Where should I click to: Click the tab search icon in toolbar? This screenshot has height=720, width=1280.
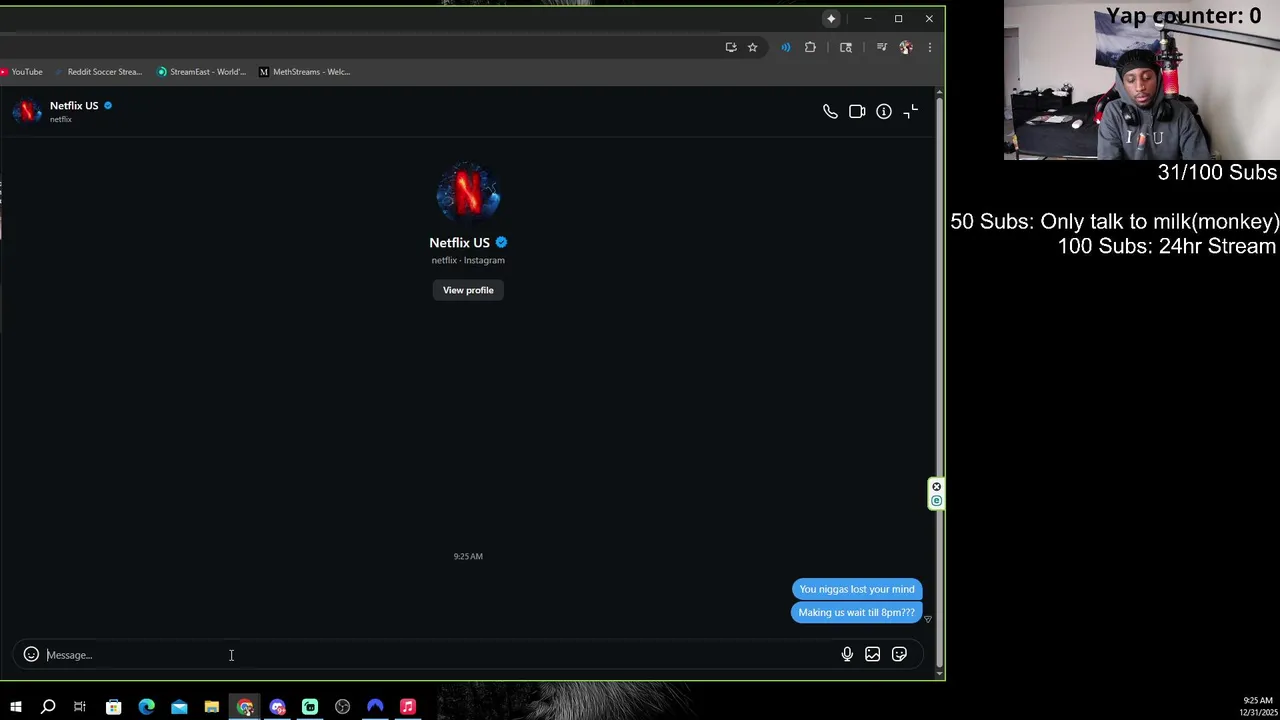(x=846, y=47)
